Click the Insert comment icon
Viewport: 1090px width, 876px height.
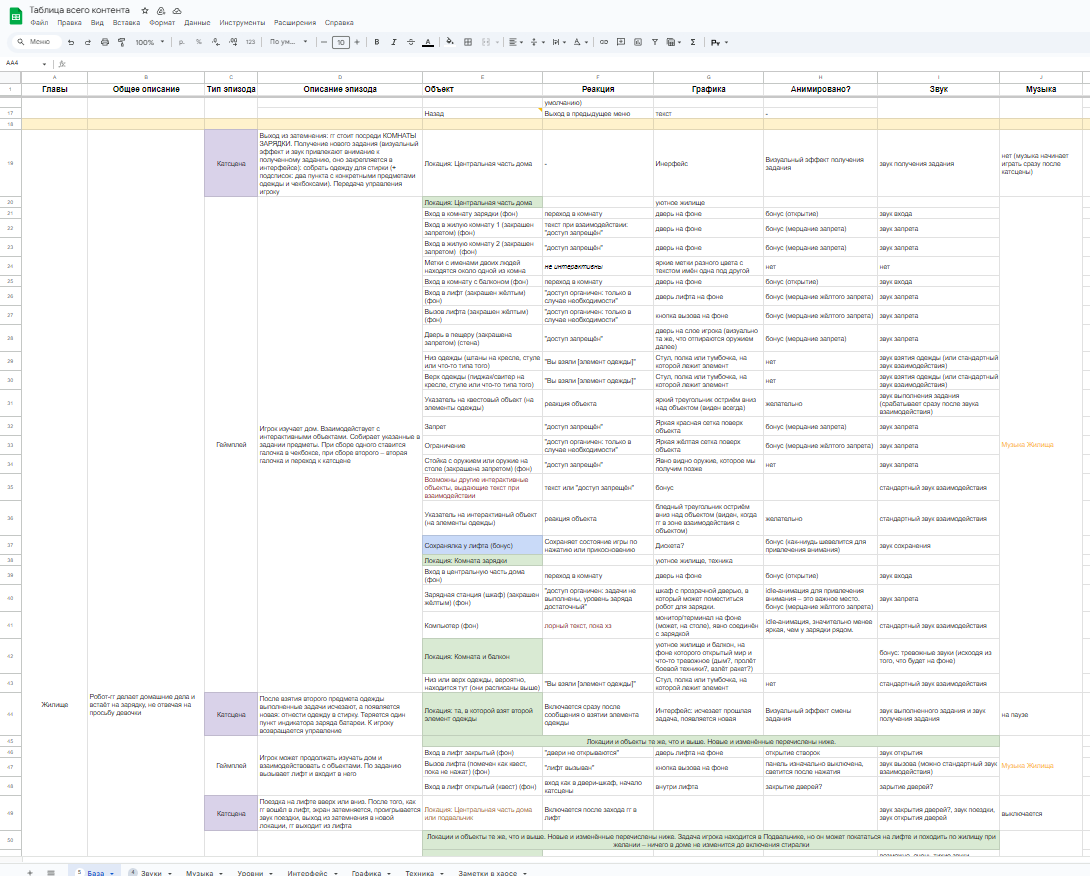pos(621,42)
